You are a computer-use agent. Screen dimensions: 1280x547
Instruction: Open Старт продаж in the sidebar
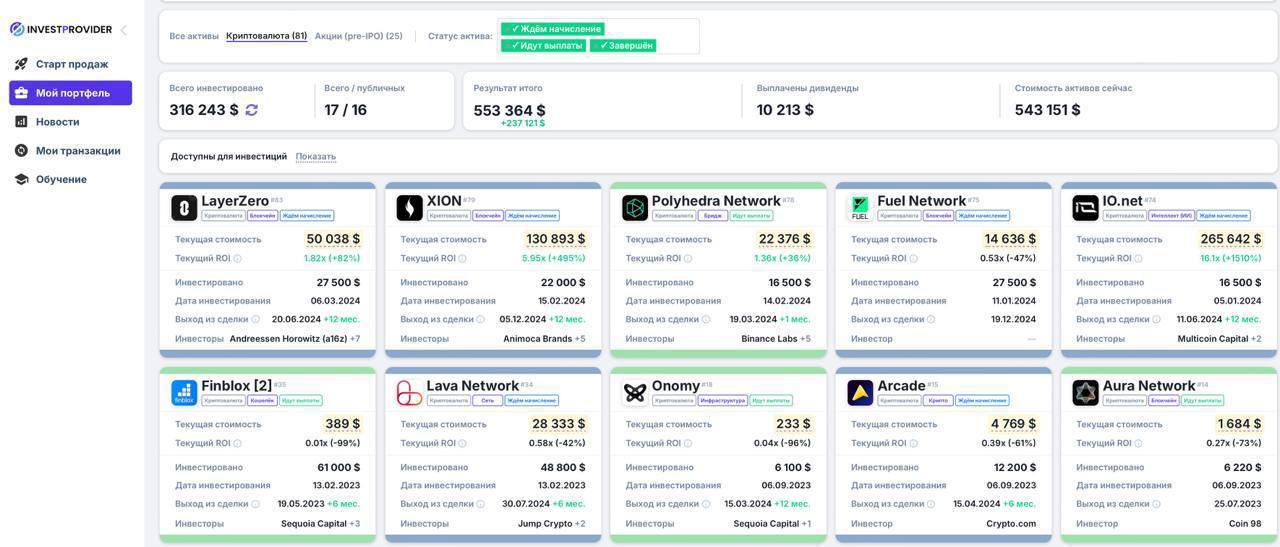coord(70,64)
